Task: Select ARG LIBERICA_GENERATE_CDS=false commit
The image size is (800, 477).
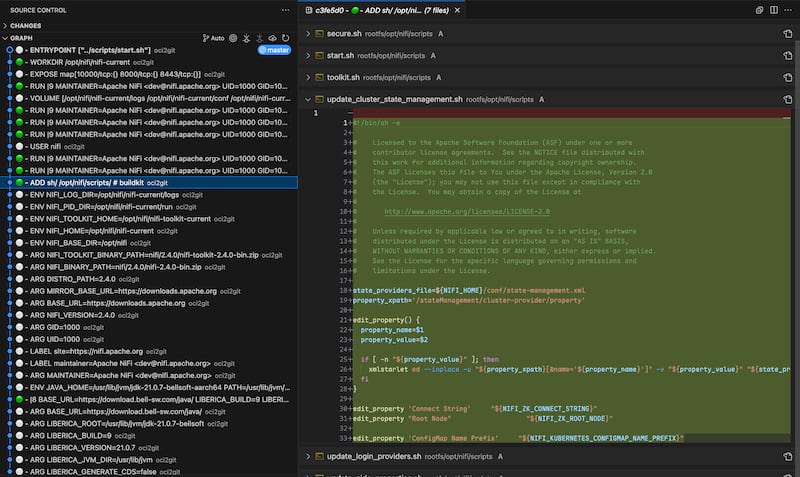Action: (148, 472)
